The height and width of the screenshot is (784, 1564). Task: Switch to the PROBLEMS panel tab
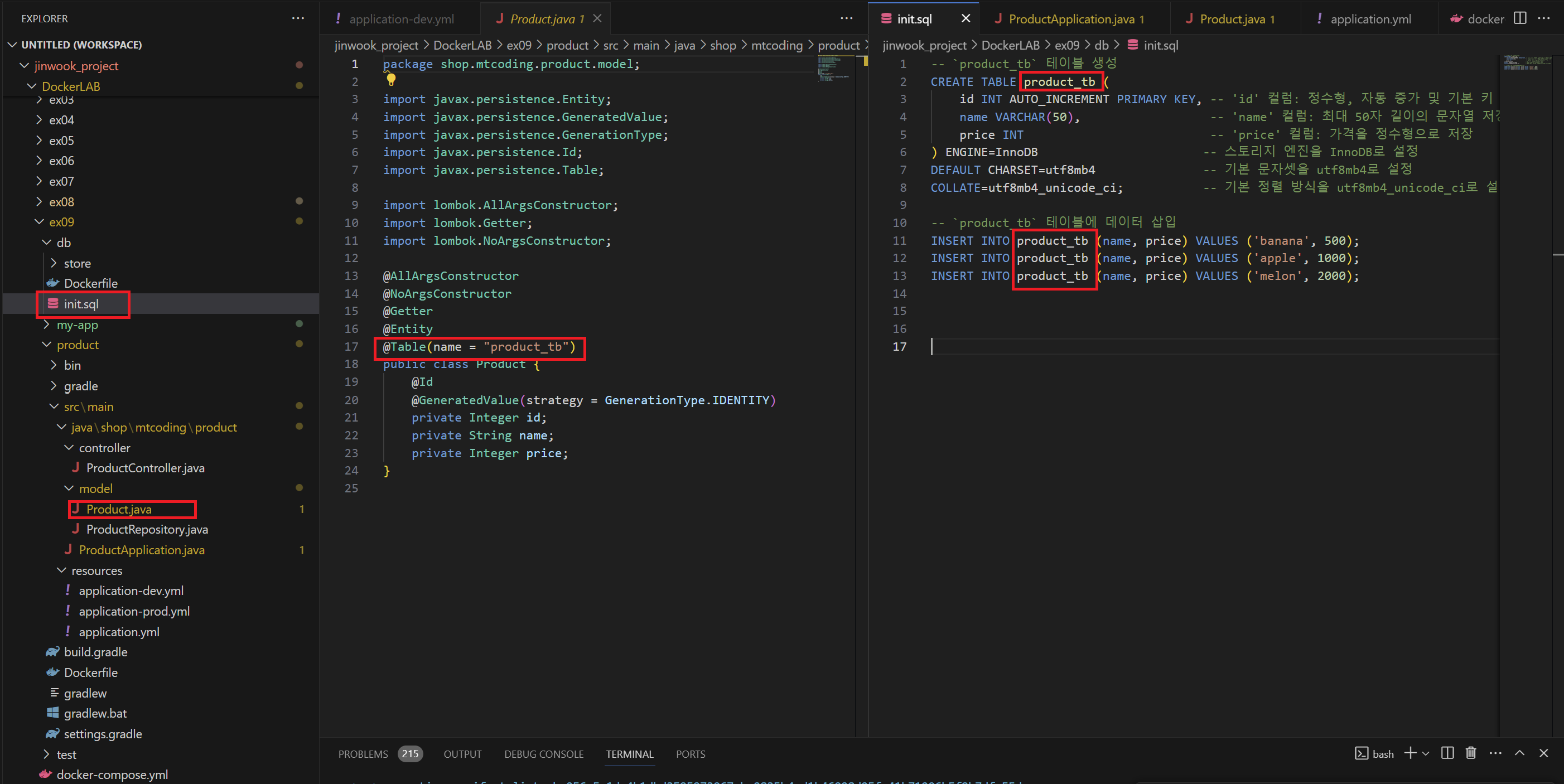(x=363, y=754)
